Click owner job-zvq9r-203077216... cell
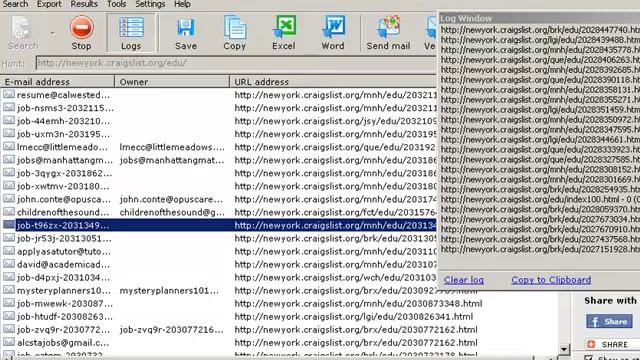Viewport: 640px width, 360px height. (x=171, y=330)
